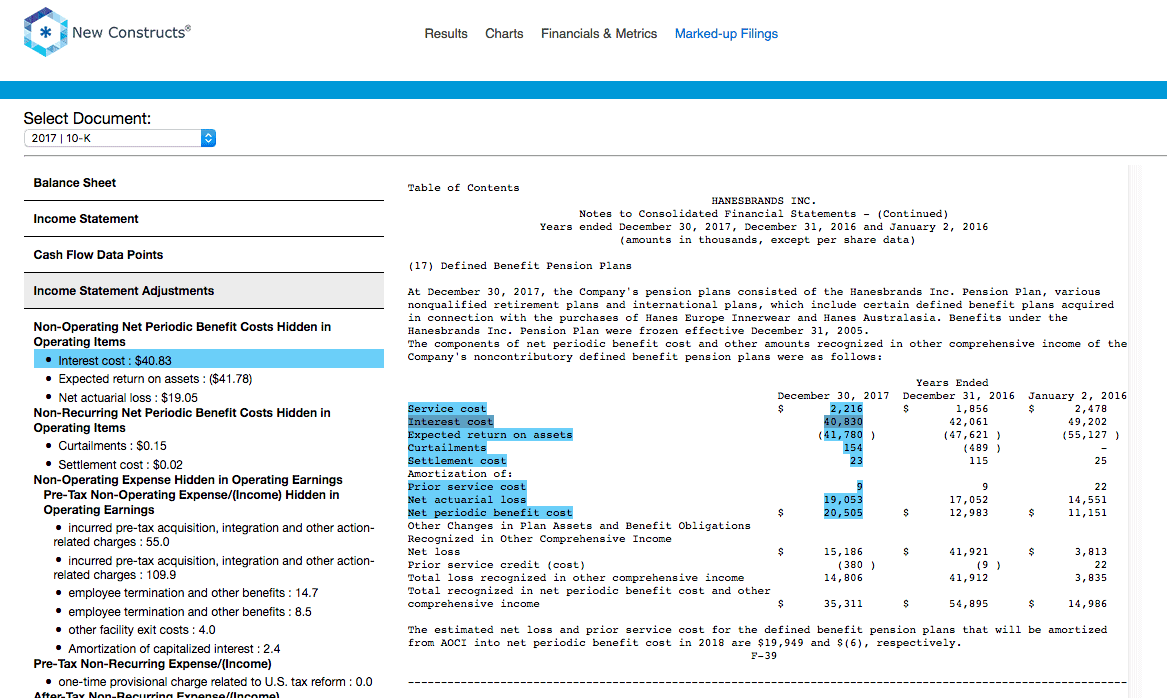Screen dimensions: 1167x698
Task: Click highlighted 'Net actuarial loss' in filing table
Action: click(467, 500)
